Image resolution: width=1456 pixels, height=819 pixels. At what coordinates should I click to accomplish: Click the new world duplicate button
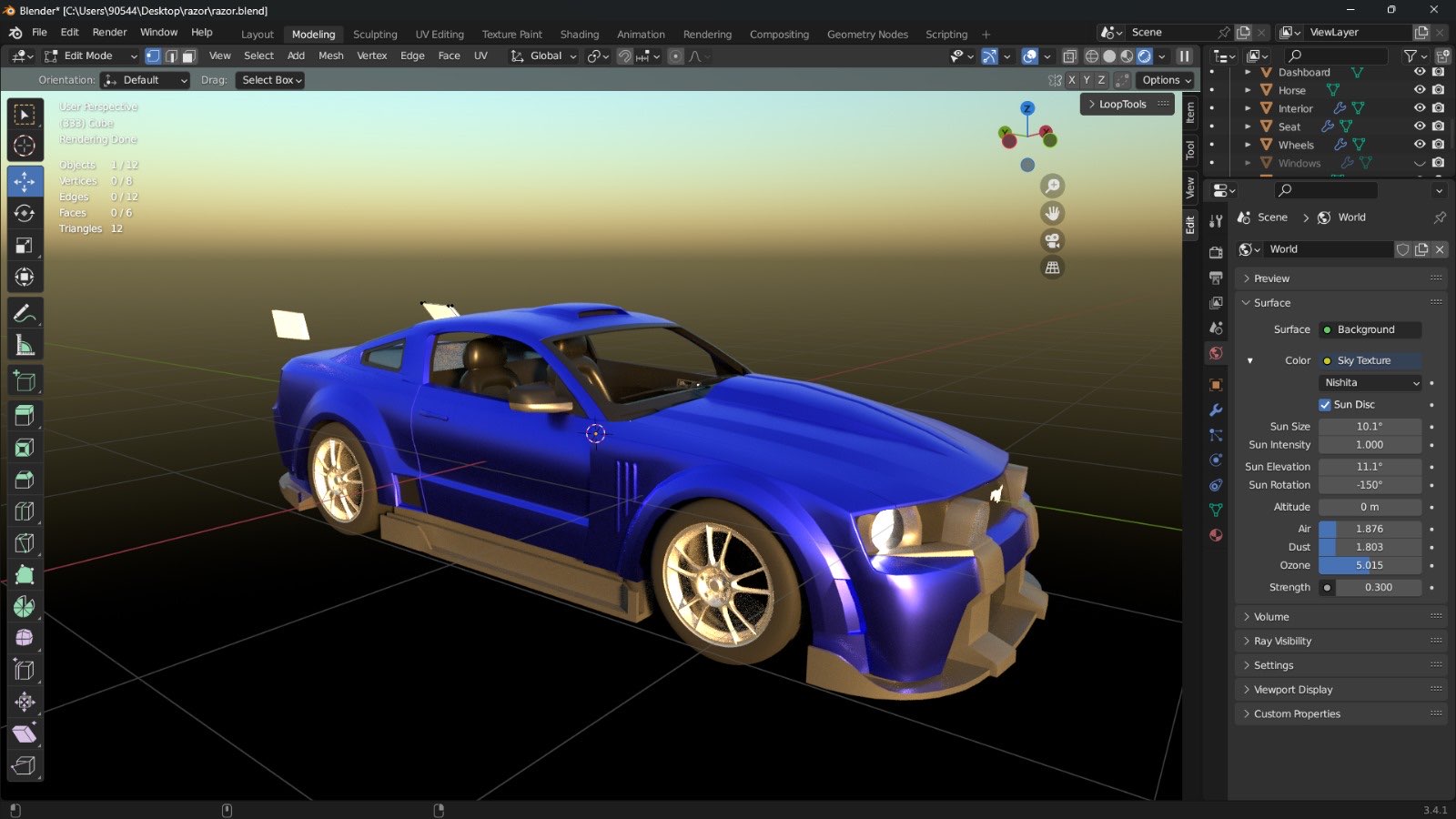coord(1421,249)
